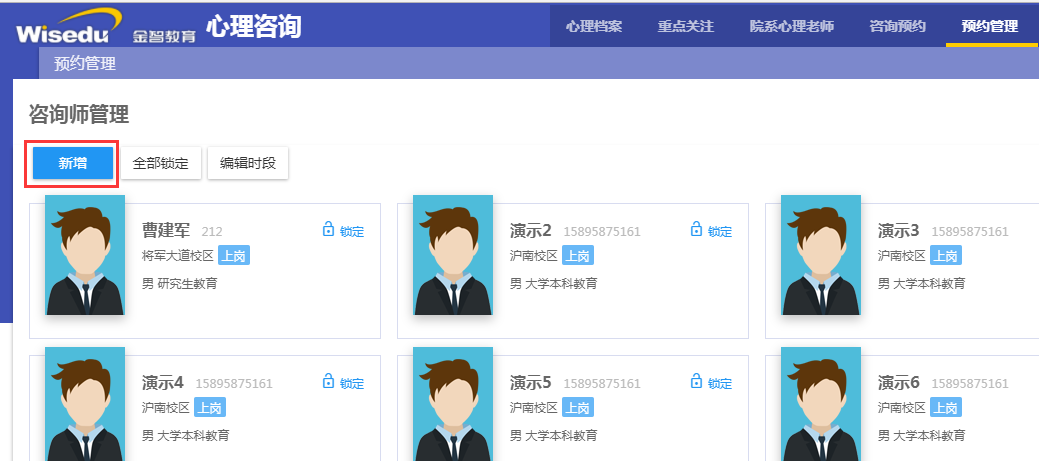The width and height of the screenshot is (1039, 461).
Task: Lock counselor 演示4
Action: coord(343,383)
